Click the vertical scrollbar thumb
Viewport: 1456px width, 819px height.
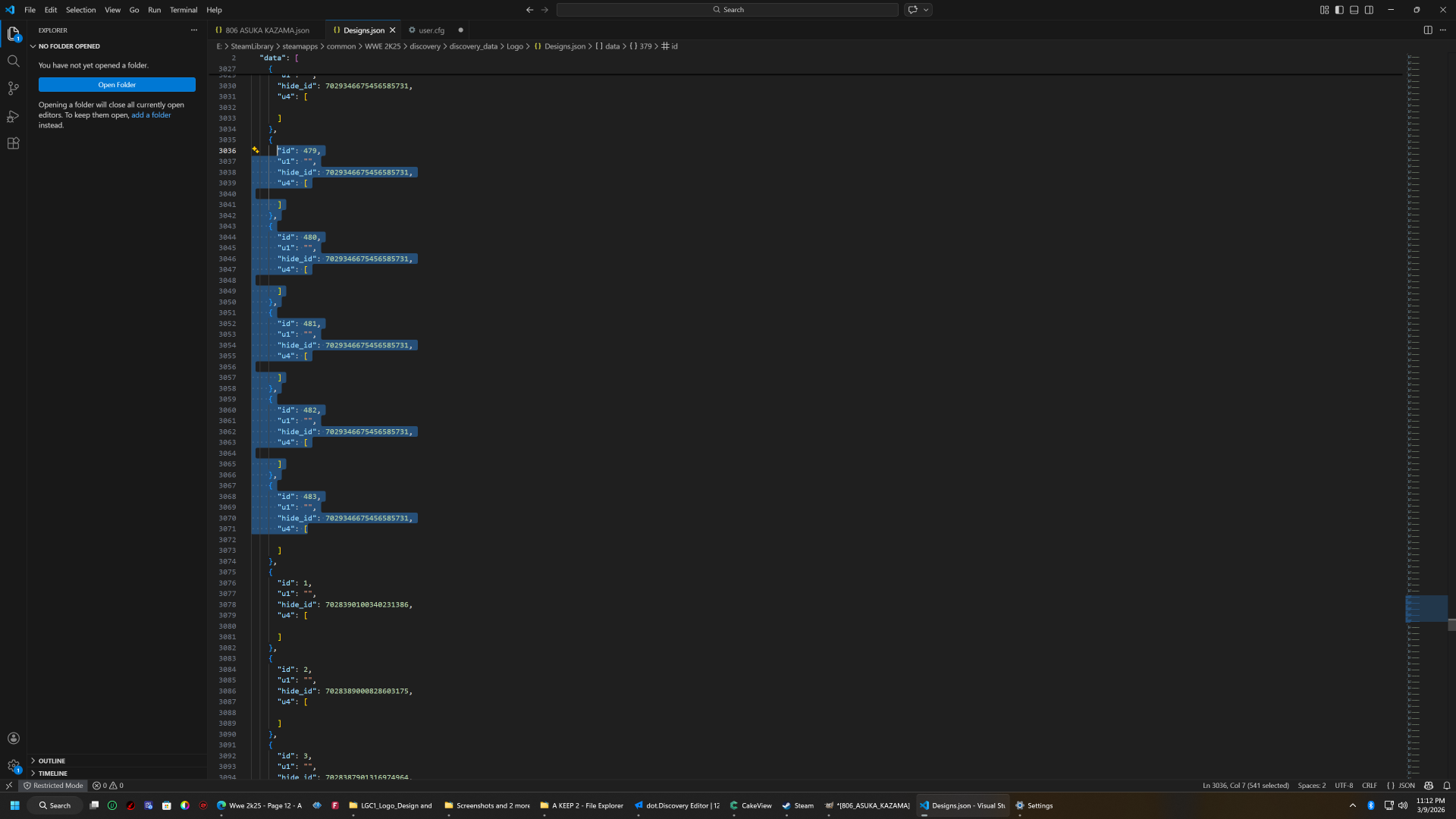(x=1451, y=624)
